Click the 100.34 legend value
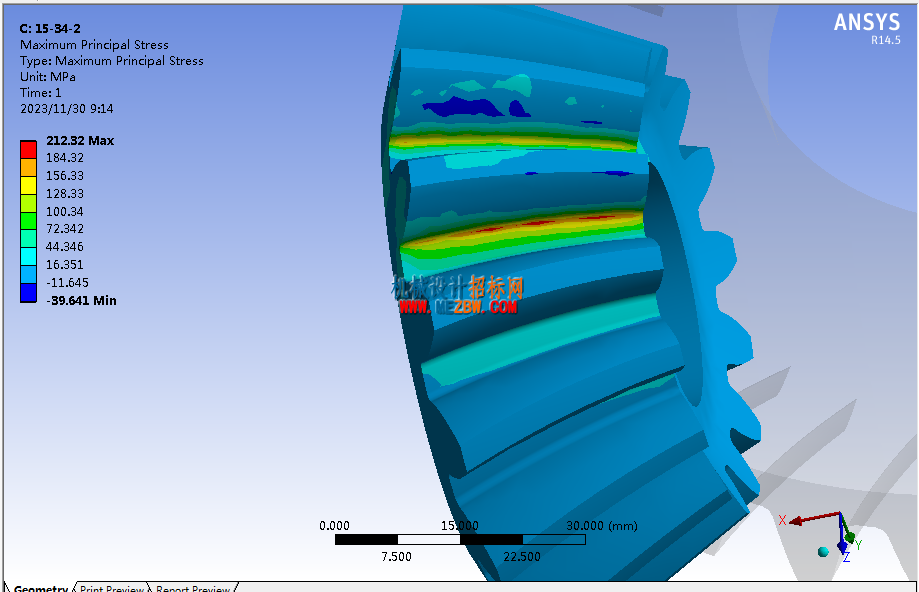919x592 pixels. [64, 212]
